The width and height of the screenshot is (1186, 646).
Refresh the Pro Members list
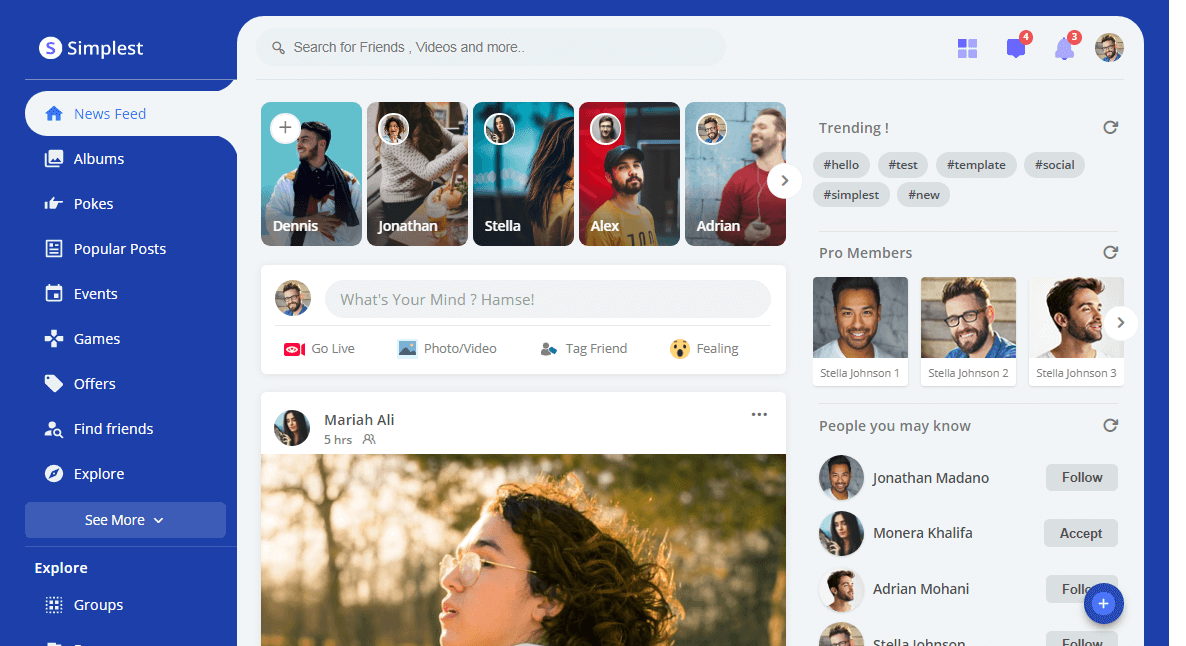(x=1110, y=253)
